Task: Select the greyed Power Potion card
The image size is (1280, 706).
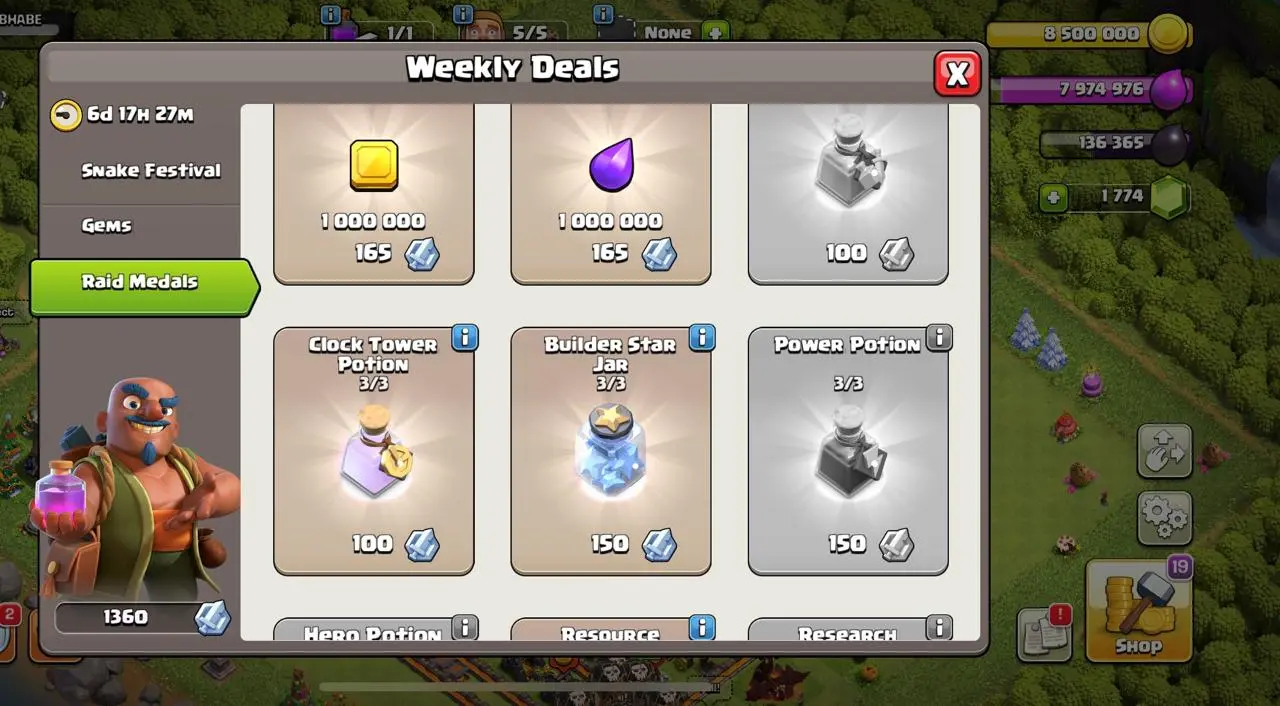Action: click(848, 451)
